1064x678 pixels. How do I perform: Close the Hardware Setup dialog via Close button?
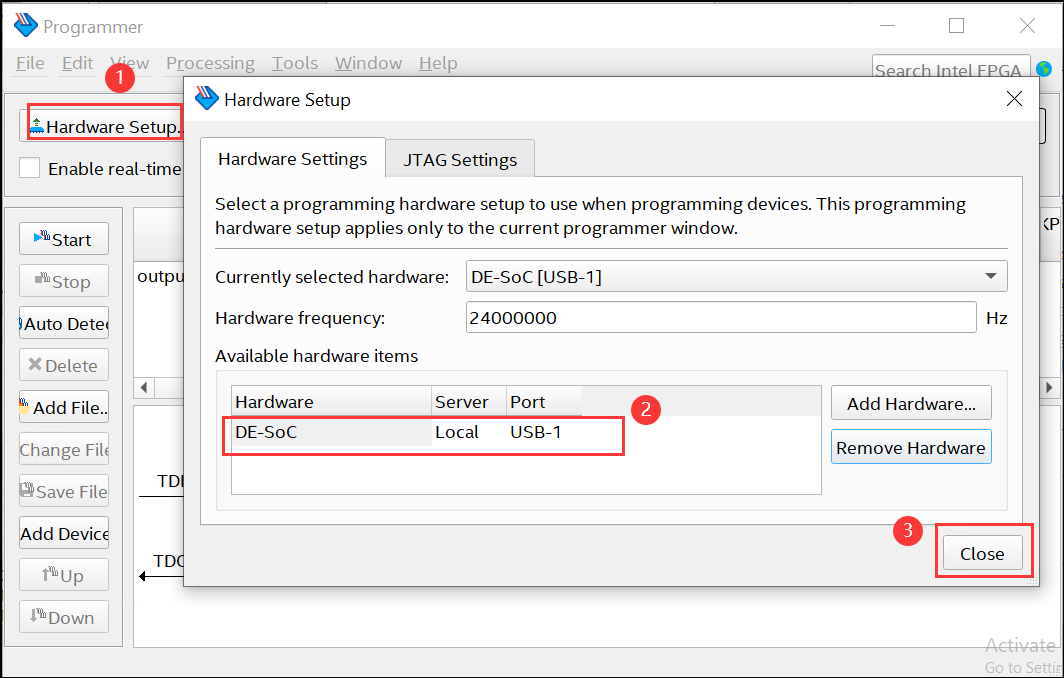pyautogui.click(x=982, y=554)
